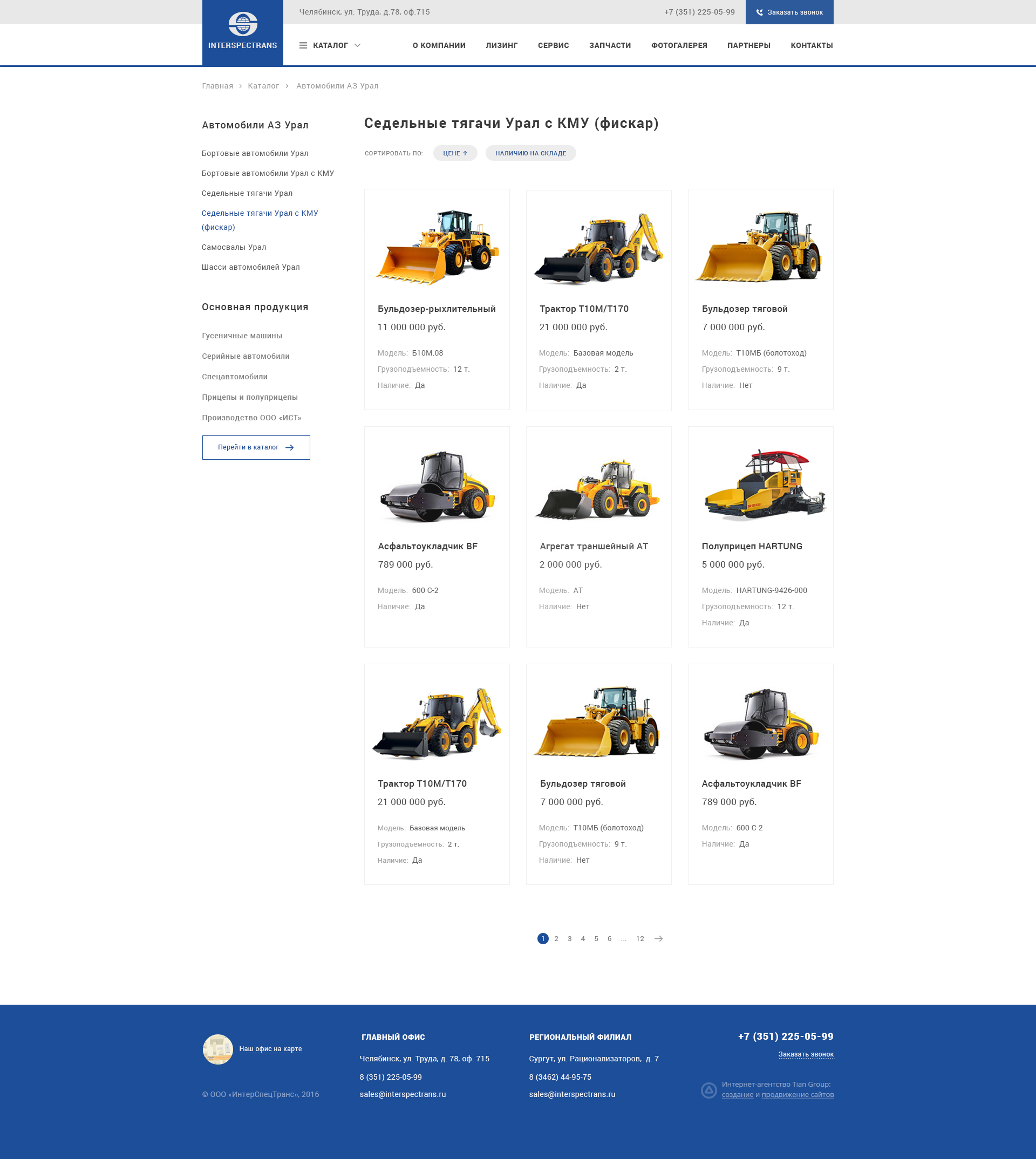This screenshot has height=1159, width=1036.
Task: Click the Заказать звонок header button
Action: pos(789,12)
